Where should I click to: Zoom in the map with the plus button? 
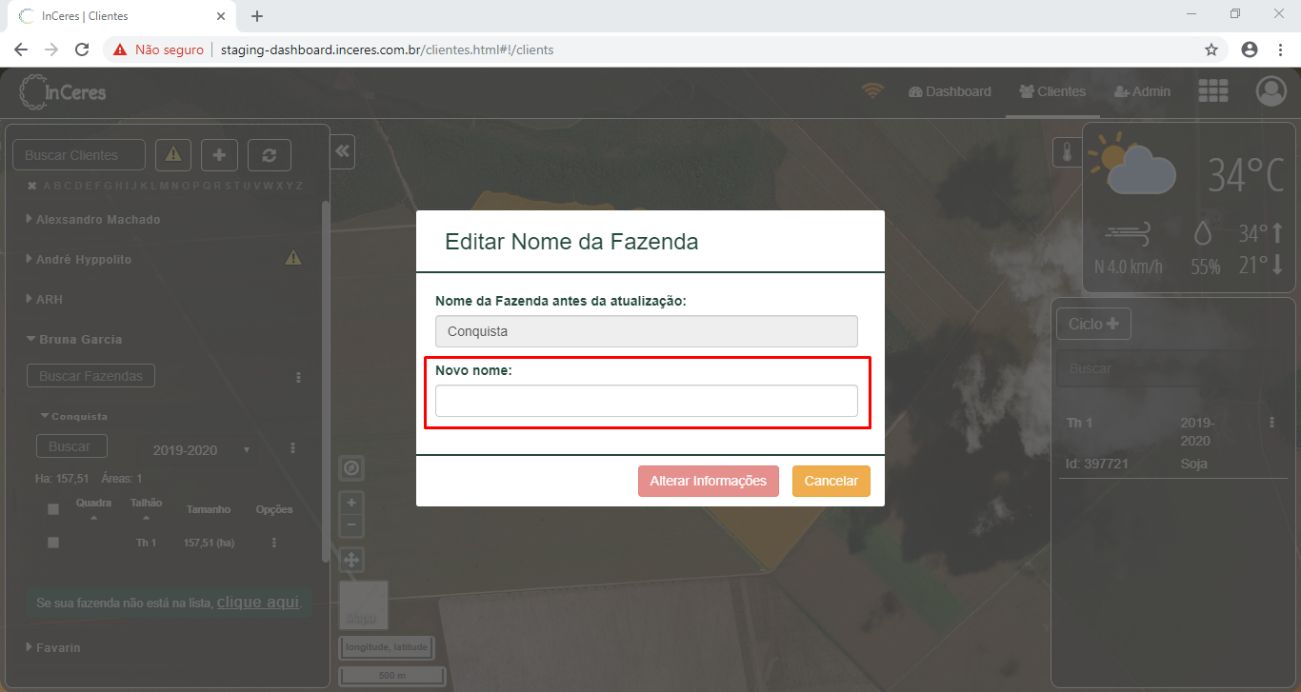tap(351, 503)
